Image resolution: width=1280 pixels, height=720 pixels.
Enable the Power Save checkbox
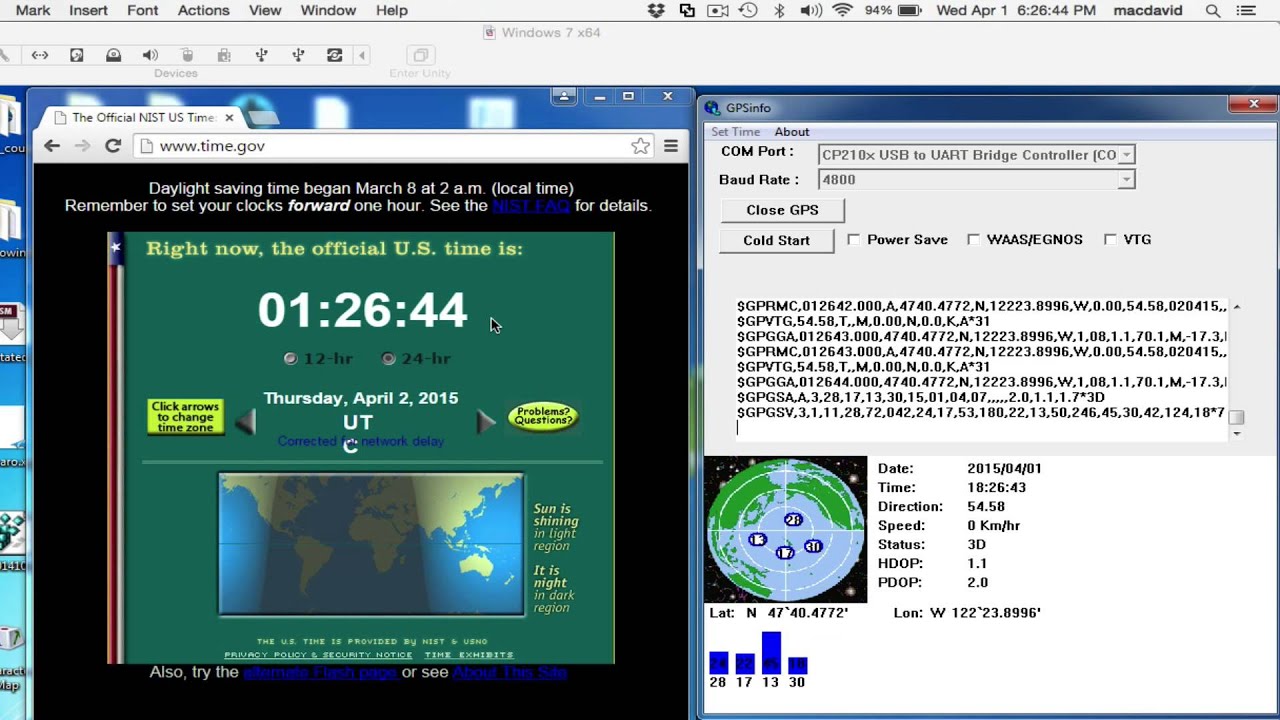(853, 240)
